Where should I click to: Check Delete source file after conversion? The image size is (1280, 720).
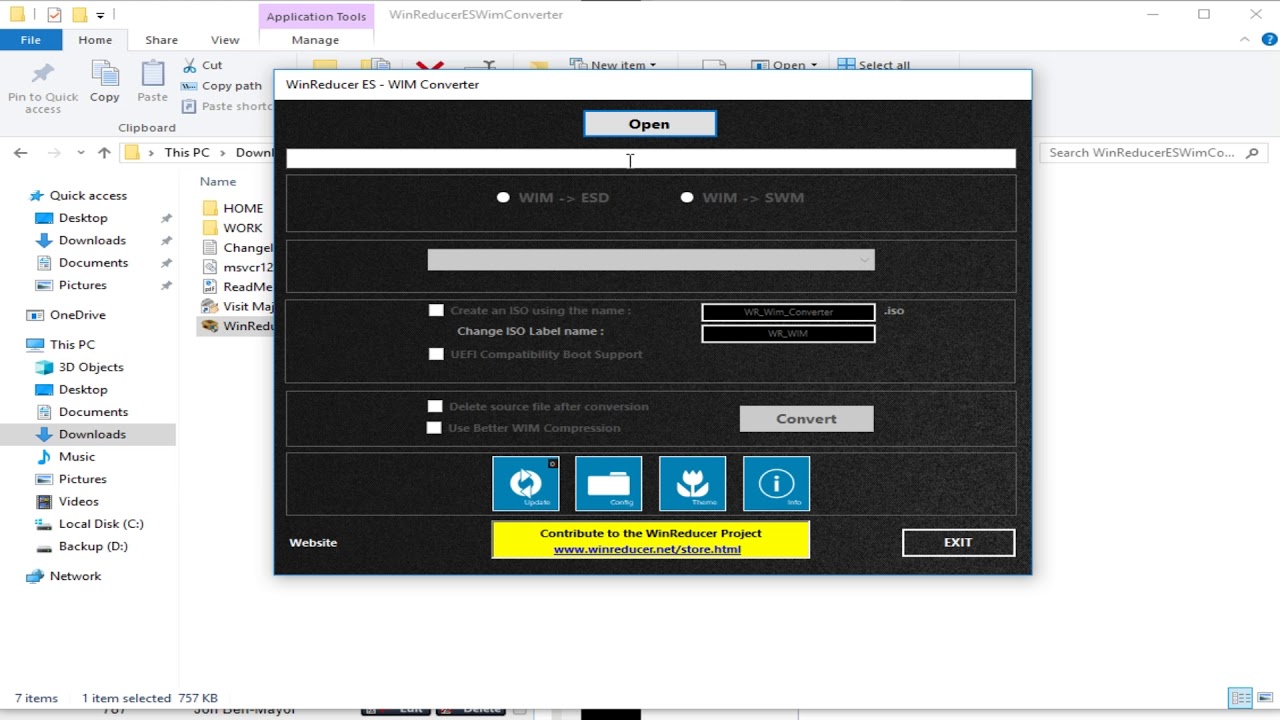point(435,406)
